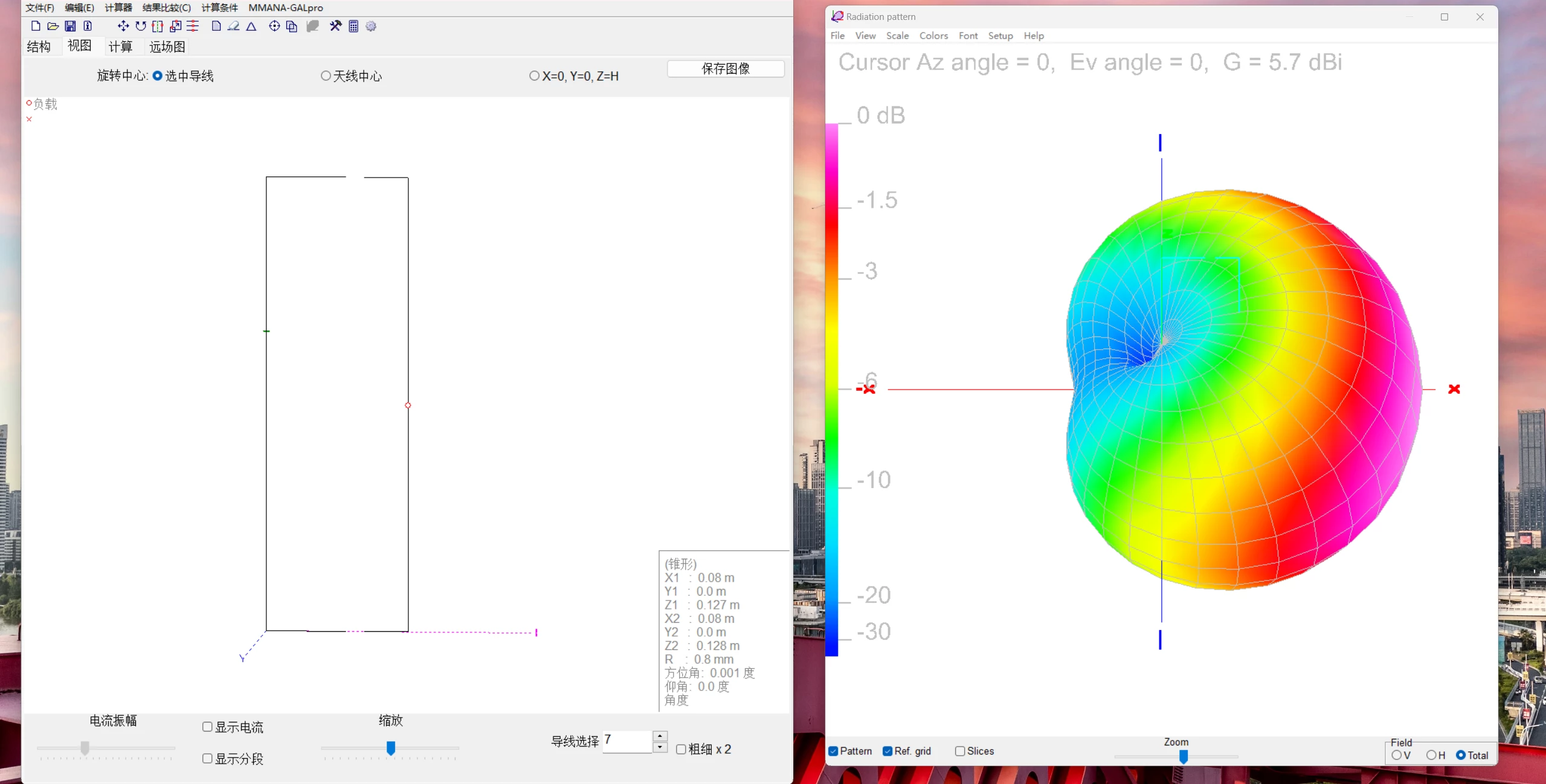The height and width of the screenshot is (784, 1546).
Task: Click the Zoom slider handle in Radiation pattern
Action: click(1184, 756)
